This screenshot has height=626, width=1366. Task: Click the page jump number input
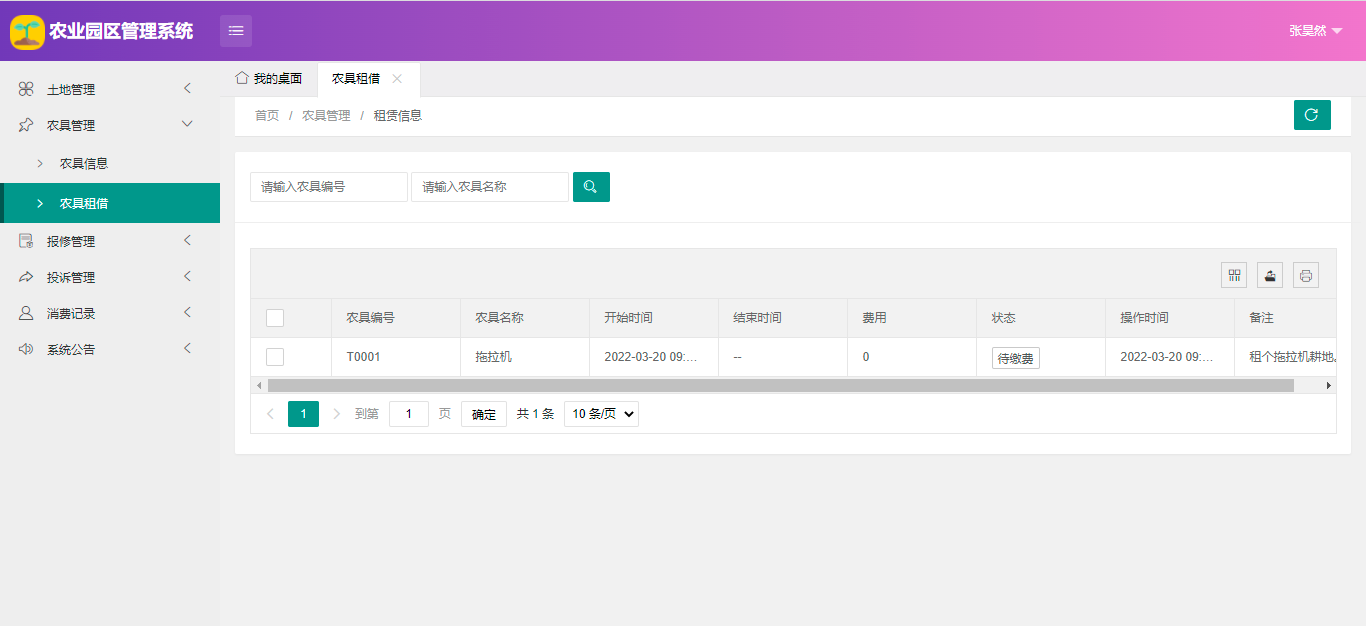pyautogui.click(x=409, y=414)
